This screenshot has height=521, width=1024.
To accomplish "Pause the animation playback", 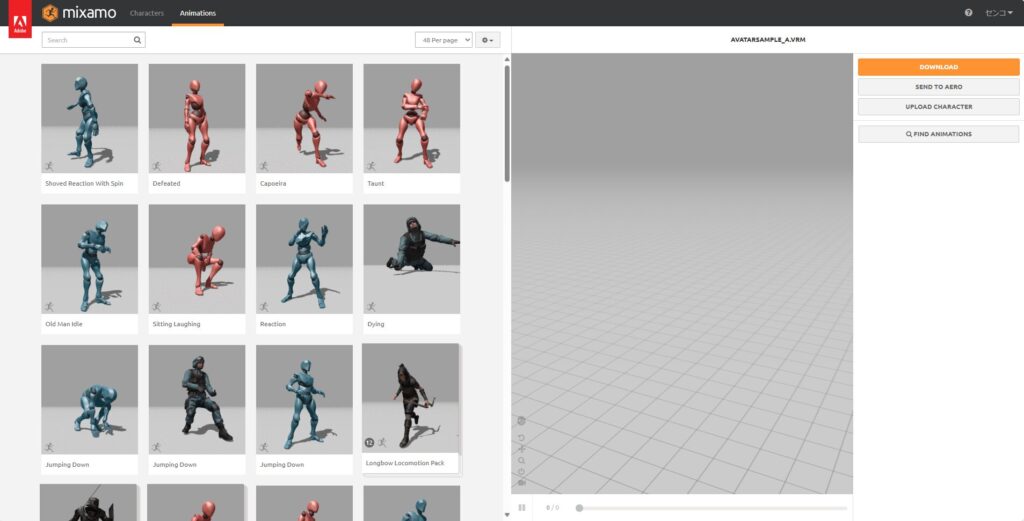I will click(522, 508).
